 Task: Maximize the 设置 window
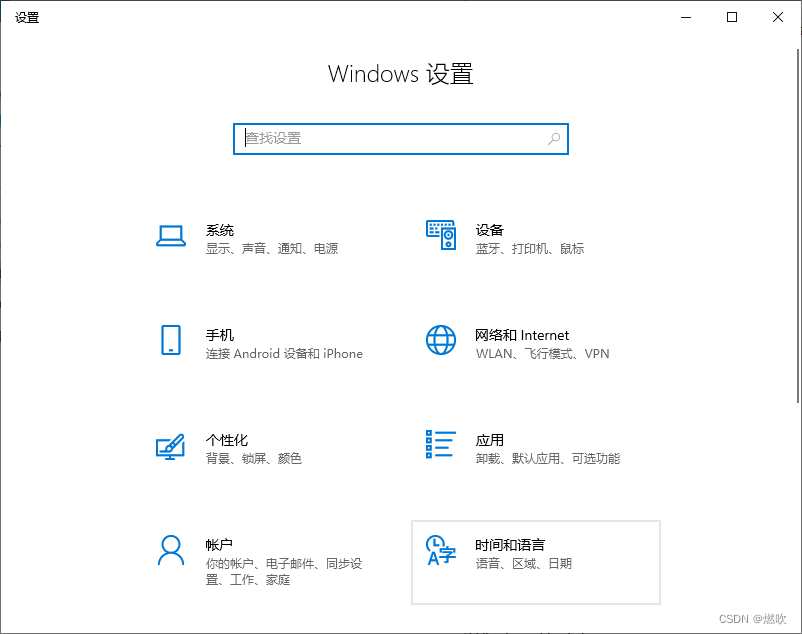click(x=732, y=17)
